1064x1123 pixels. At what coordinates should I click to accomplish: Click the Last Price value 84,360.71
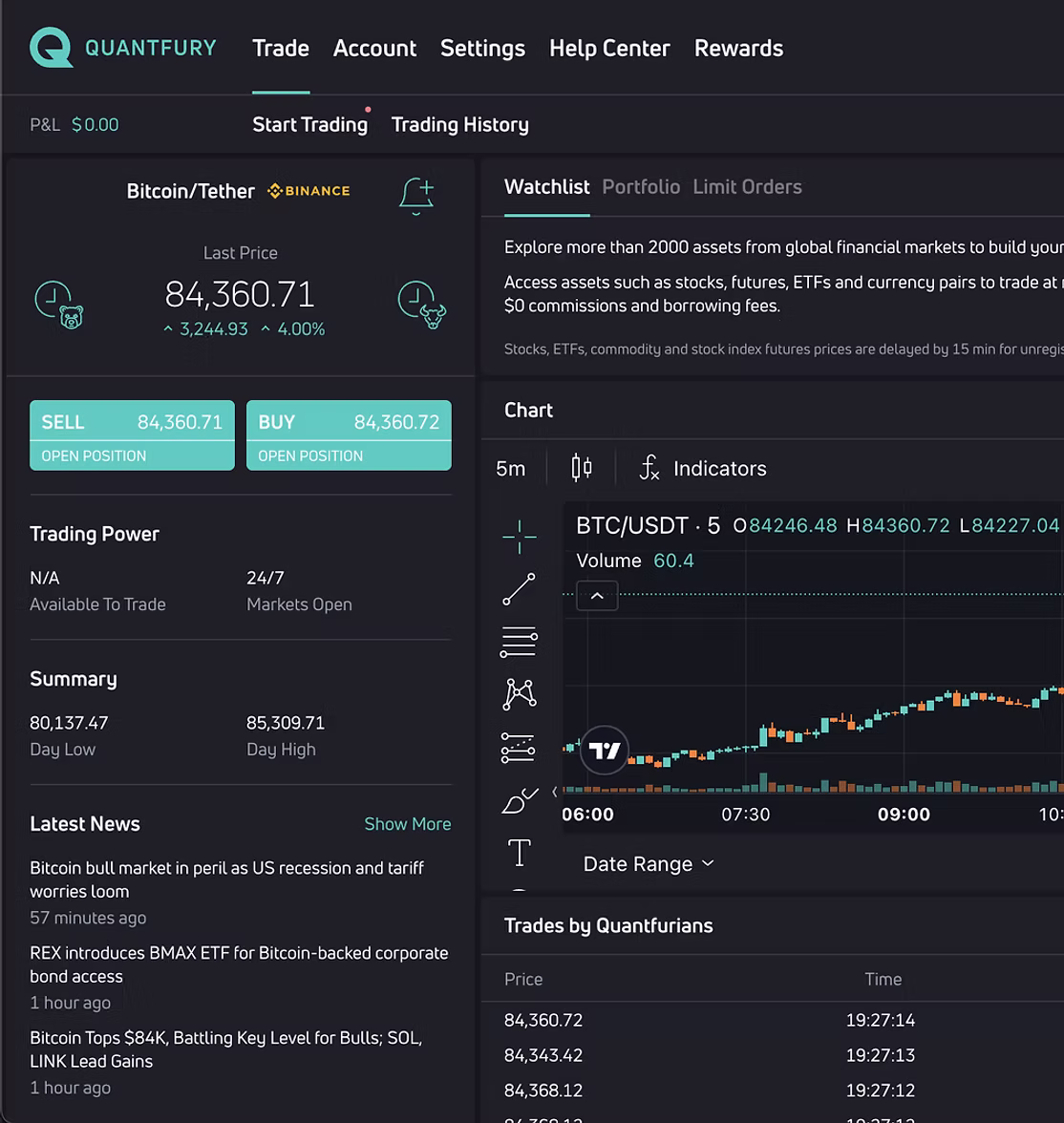click(x=240, y=294)
